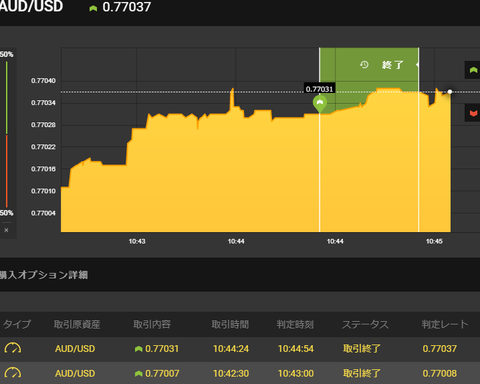This screenshot has width=480, height=384.
Task: Click the green arrow beside 0.77031 in table
Action: (x=138, y=349)
